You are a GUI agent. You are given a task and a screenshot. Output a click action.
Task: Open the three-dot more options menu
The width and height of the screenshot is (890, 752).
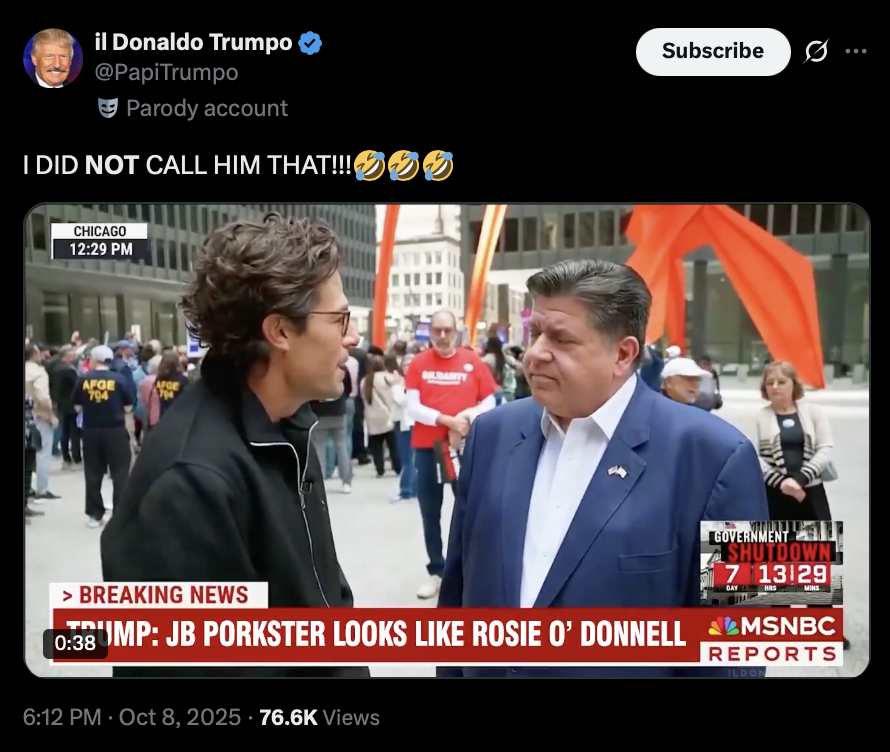tap(855, 52)
